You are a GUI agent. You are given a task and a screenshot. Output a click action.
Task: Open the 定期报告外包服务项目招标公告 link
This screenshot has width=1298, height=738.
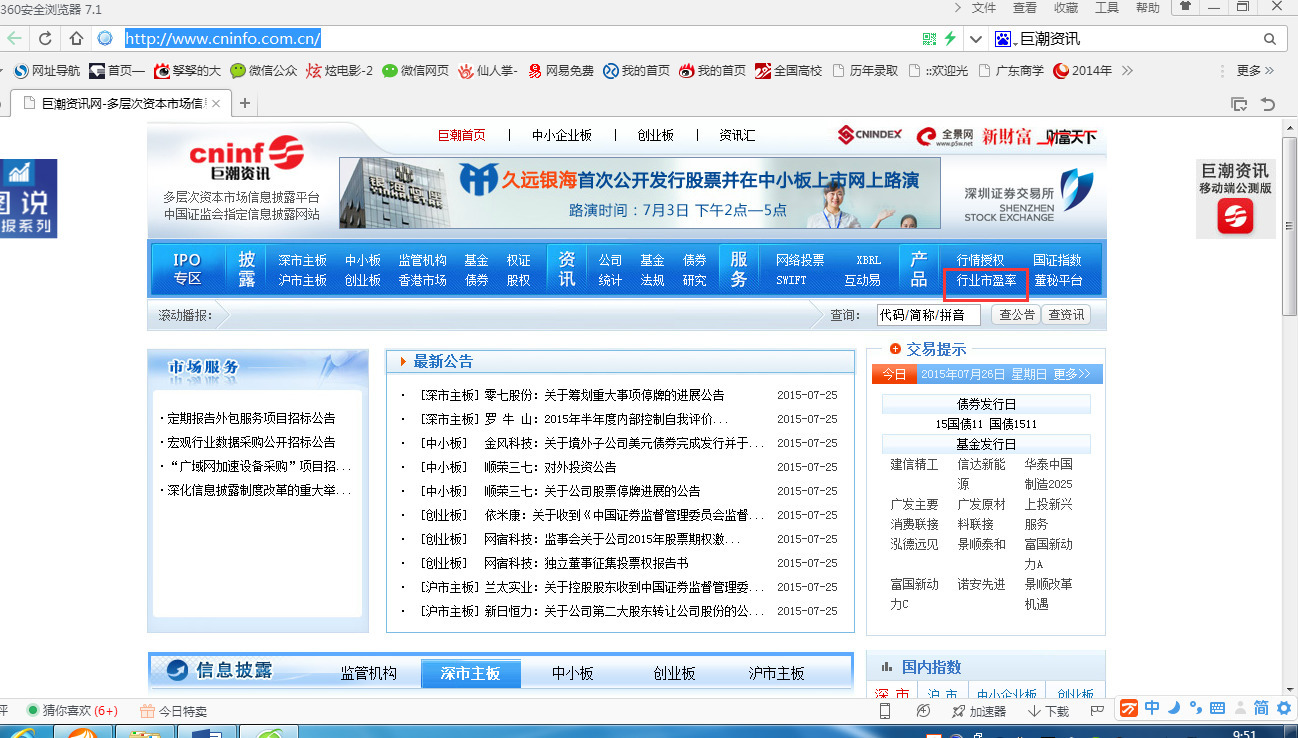click(x=251, y=418)
